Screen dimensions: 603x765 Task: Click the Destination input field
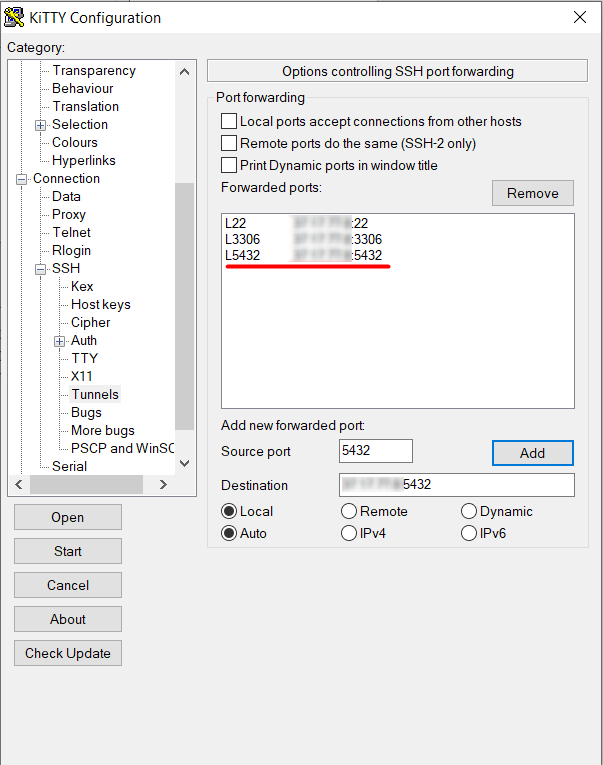point(457,485)
